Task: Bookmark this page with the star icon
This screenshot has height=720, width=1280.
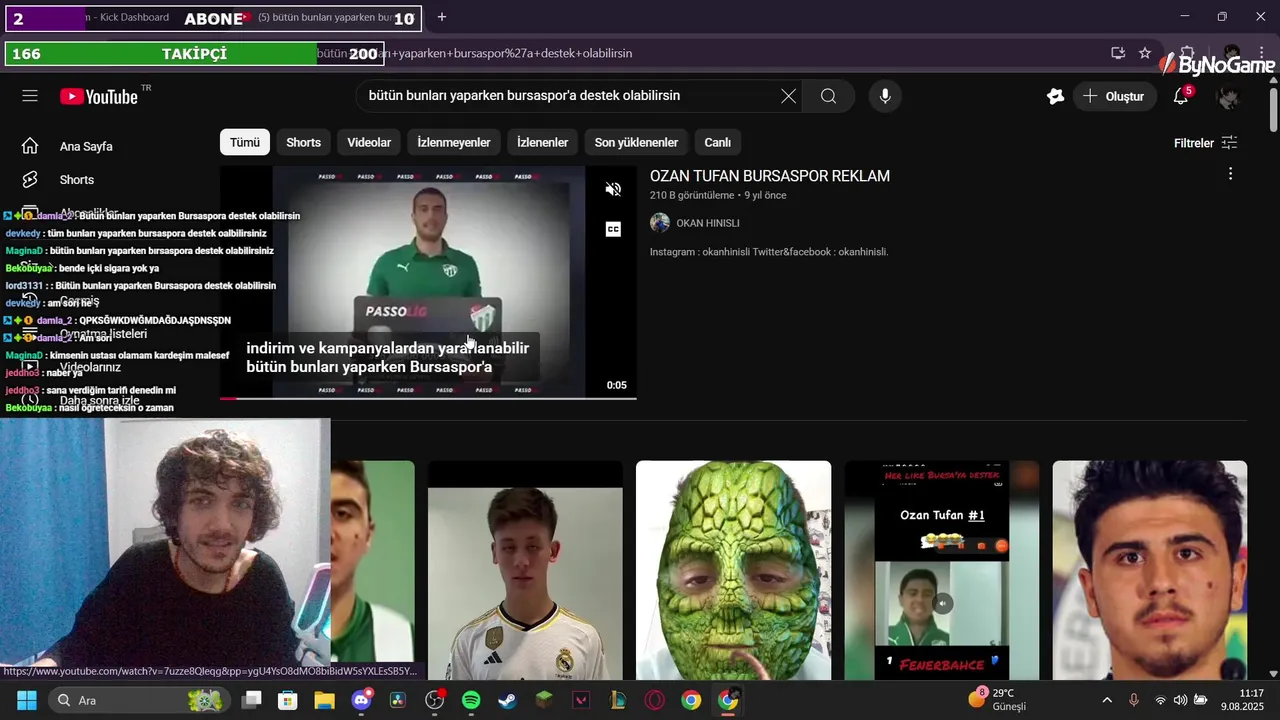Action: tap(1145, 53)
